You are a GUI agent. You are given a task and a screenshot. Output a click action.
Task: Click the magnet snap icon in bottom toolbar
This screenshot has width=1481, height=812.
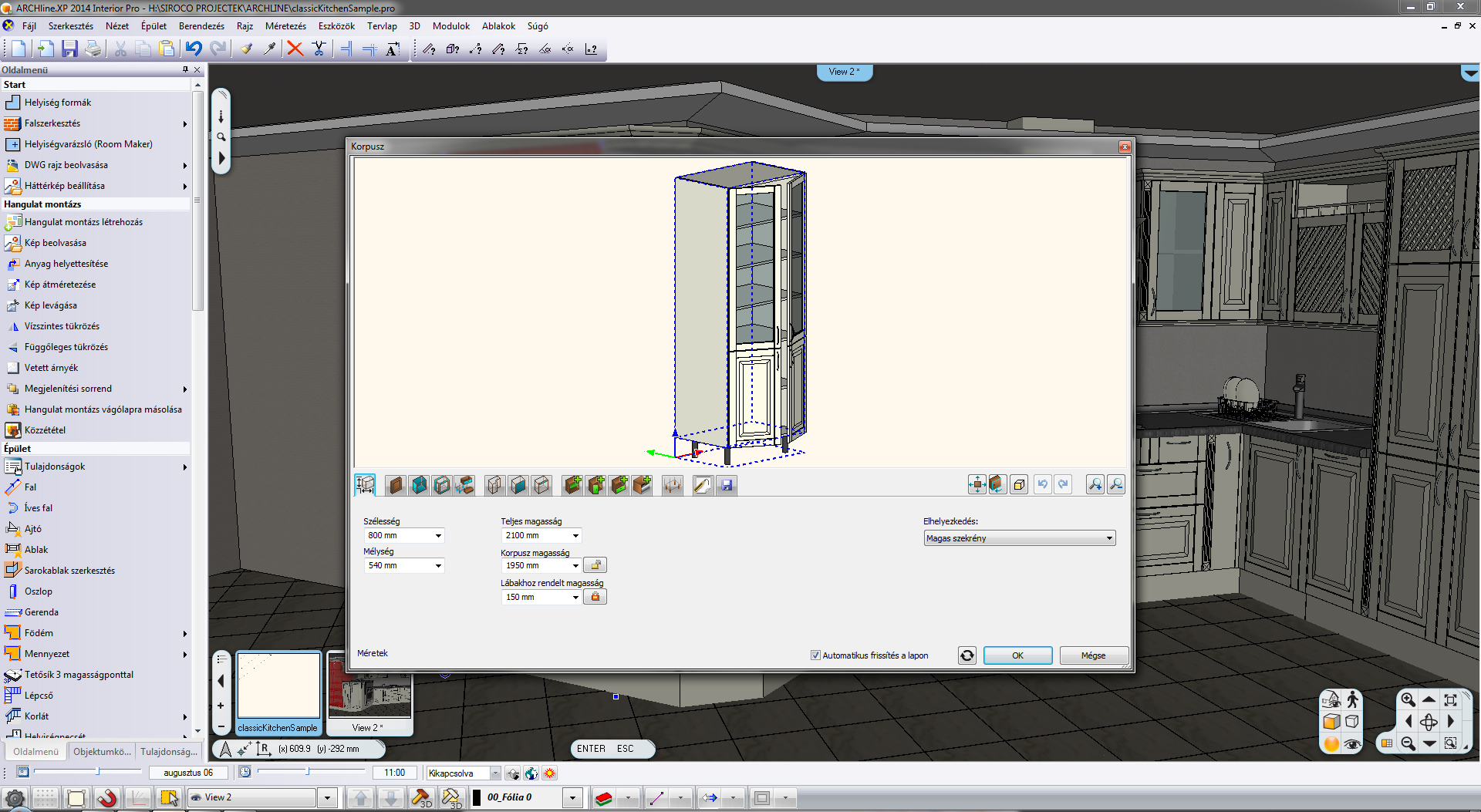pos(106,797)
